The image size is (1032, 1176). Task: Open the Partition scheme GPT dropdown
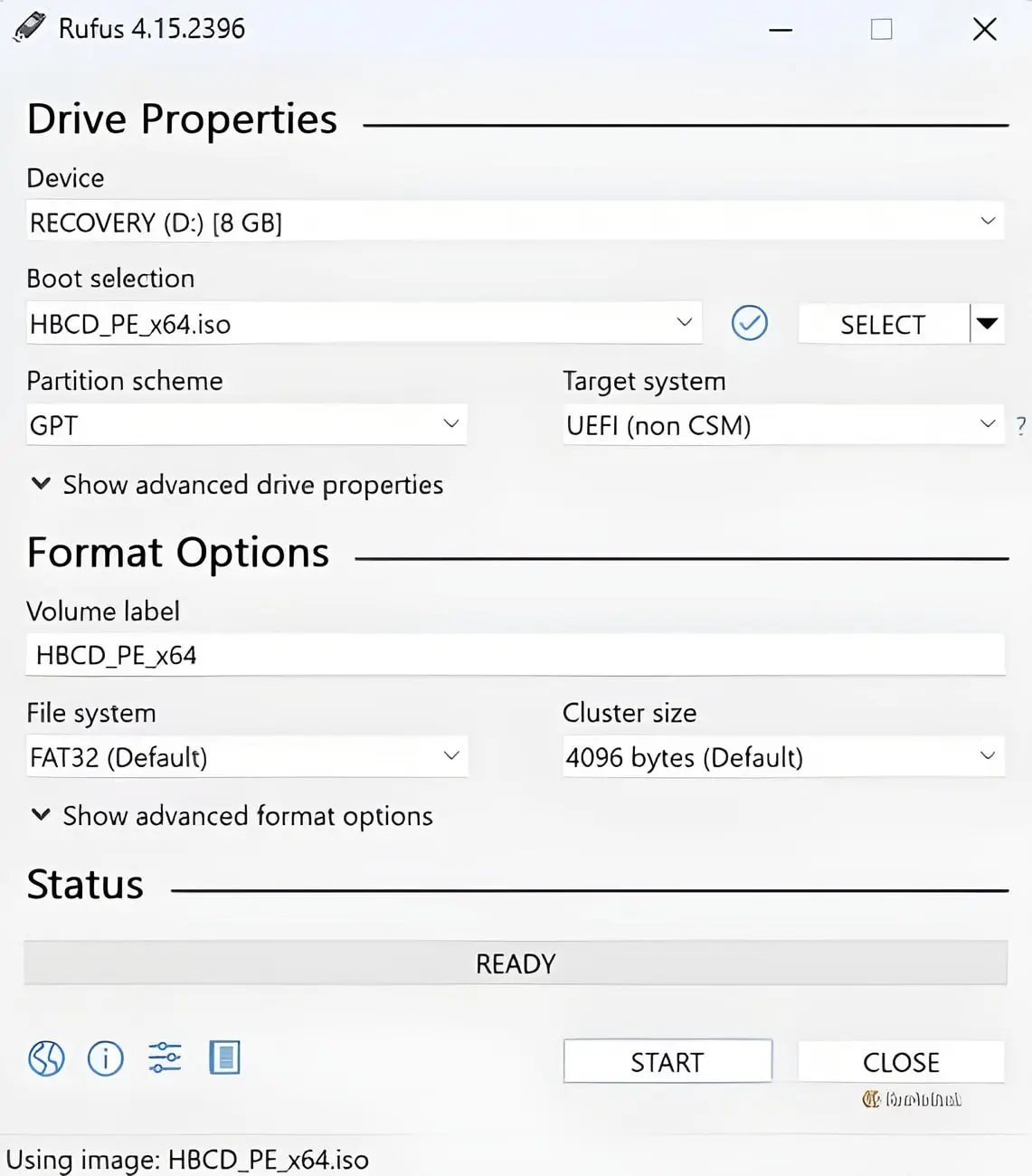pos(246,424)
